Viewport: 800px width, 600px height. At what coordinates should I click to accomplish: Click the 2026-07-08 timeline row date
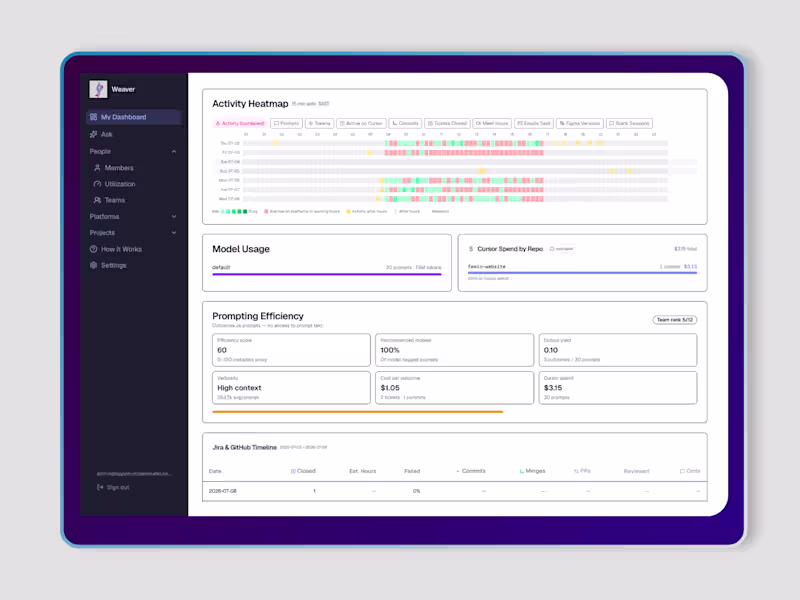(x=222, y=491)
